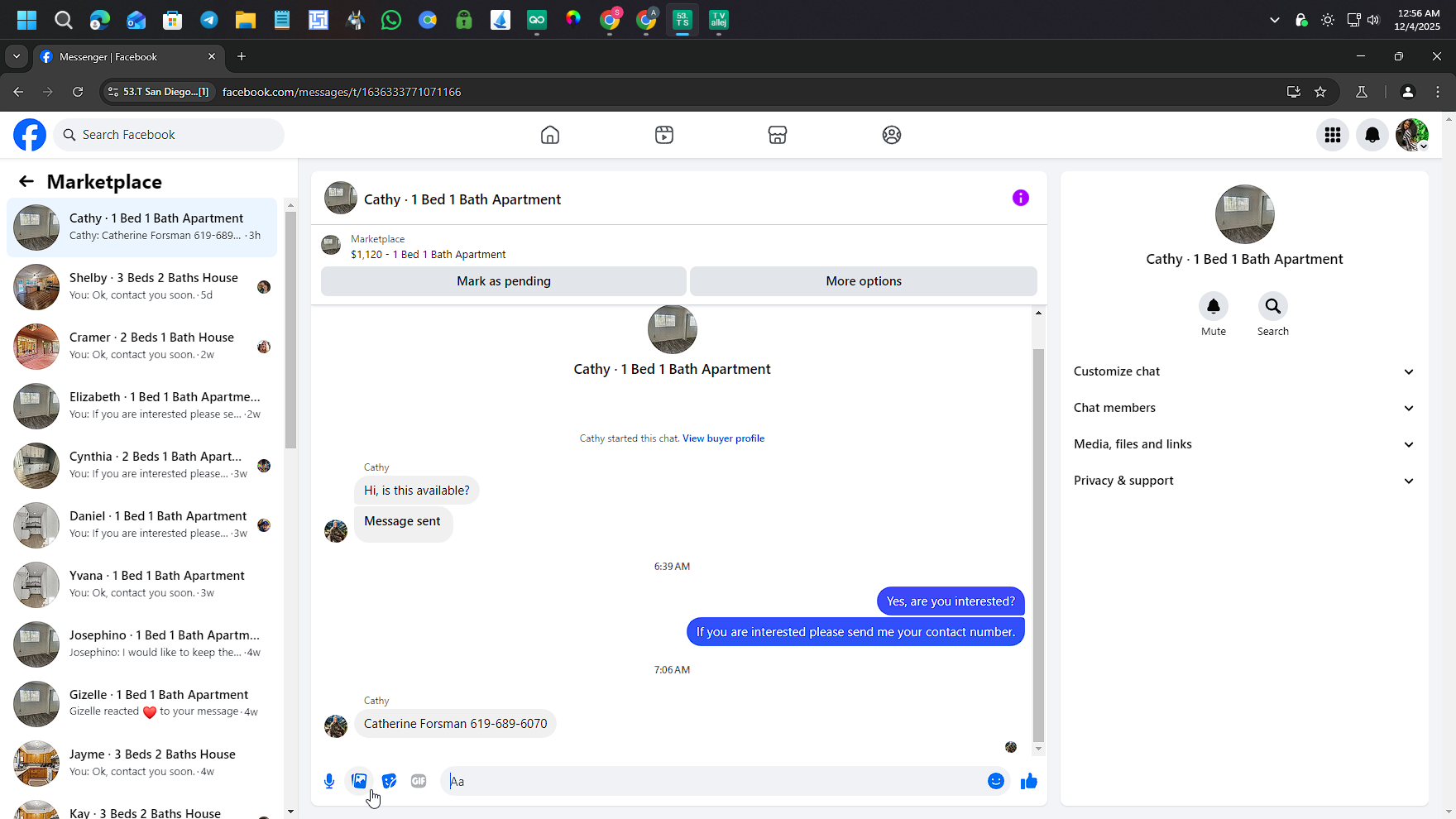
Task: Choose a sticker icon
Action: click(x=389, y=781)
